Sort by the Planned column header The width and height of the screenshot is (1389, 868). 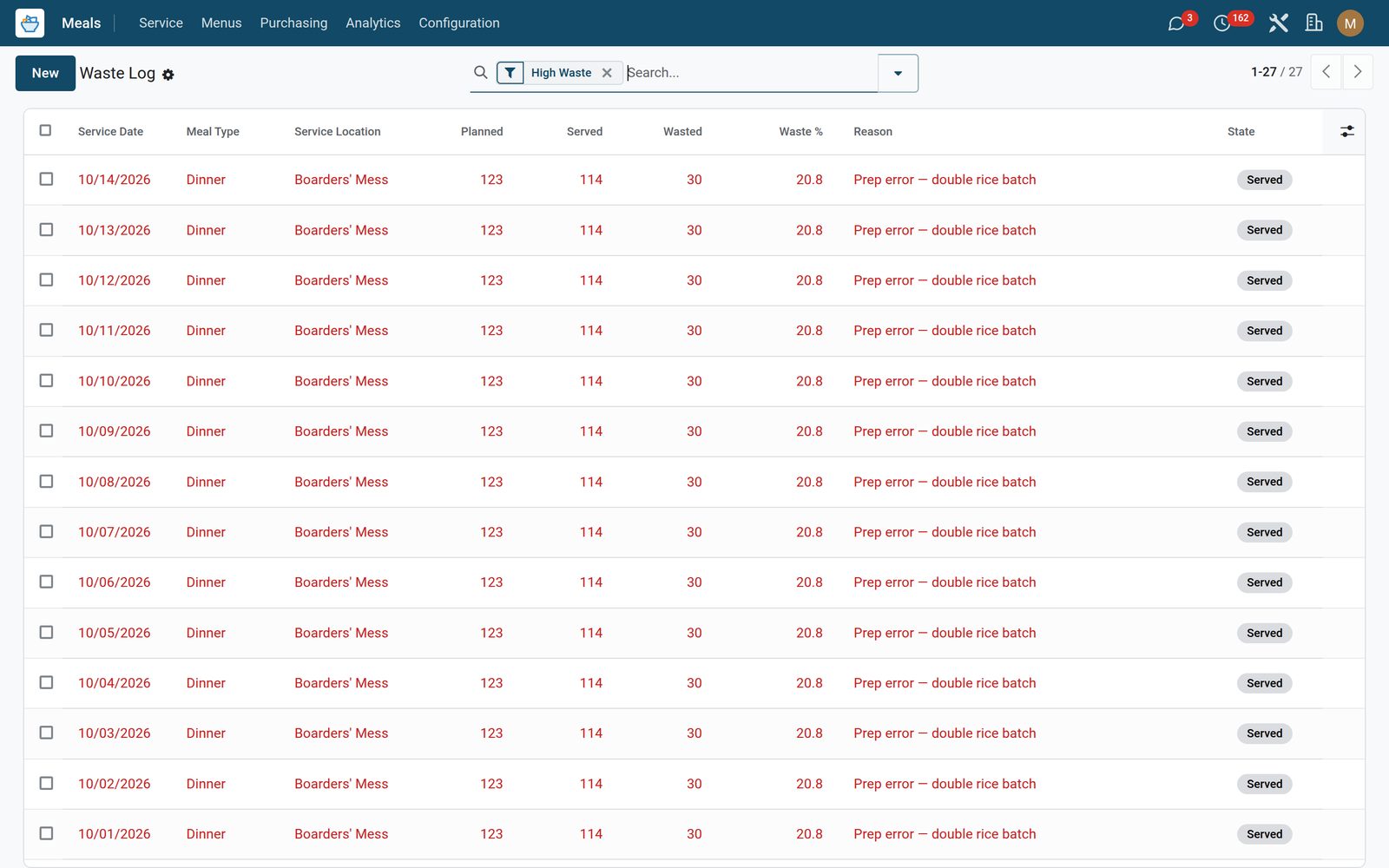click(x=482, y=131)
